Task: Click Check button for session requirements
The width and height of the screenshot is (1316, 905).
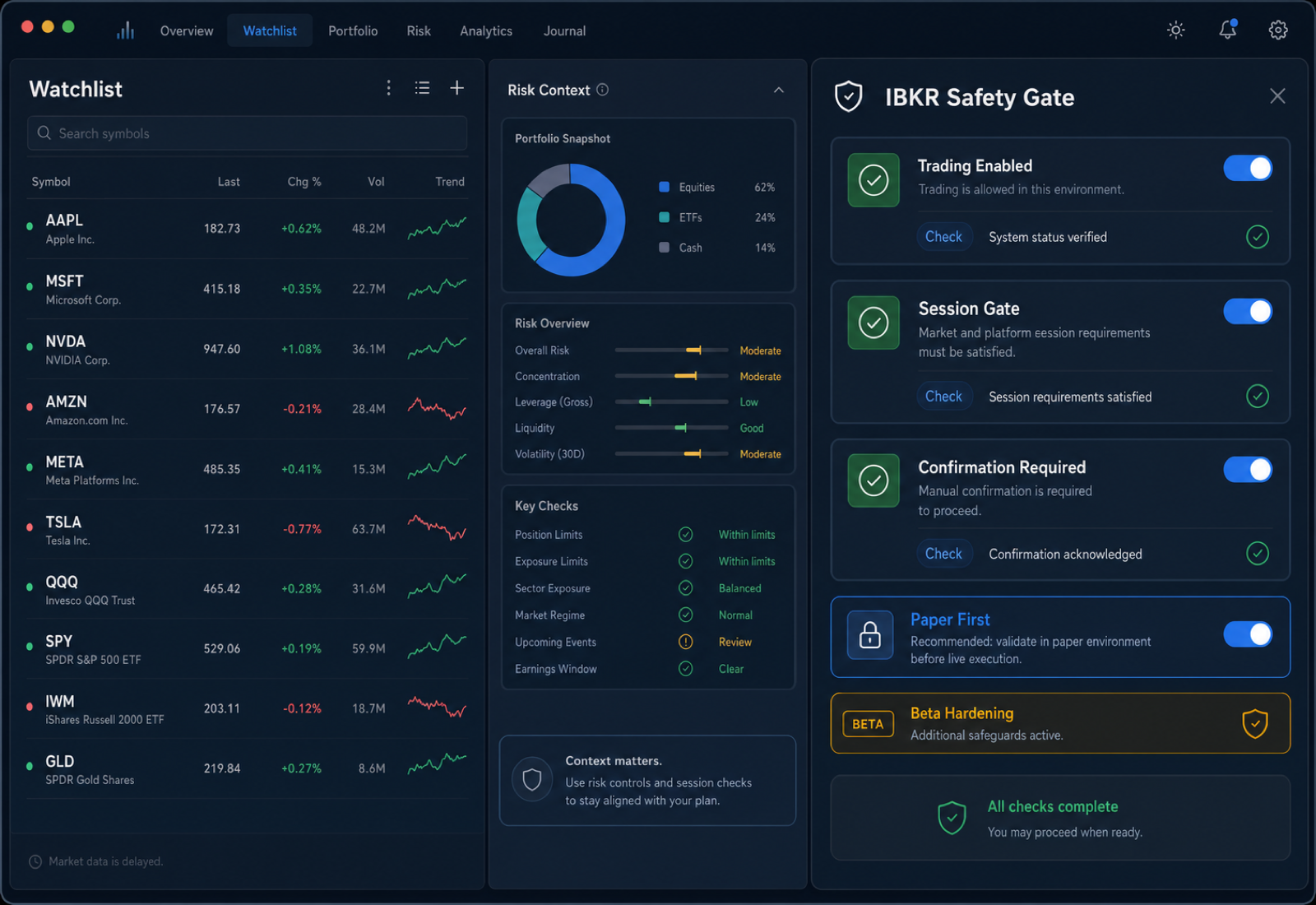Action: 943,397
